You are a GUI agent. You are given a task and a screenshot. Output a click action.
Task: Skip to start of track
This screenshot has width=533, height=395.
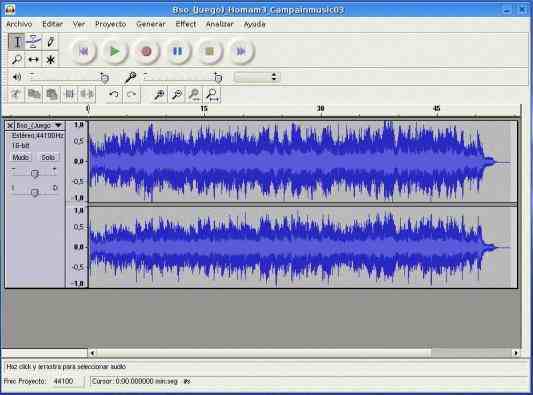point(84,51)
